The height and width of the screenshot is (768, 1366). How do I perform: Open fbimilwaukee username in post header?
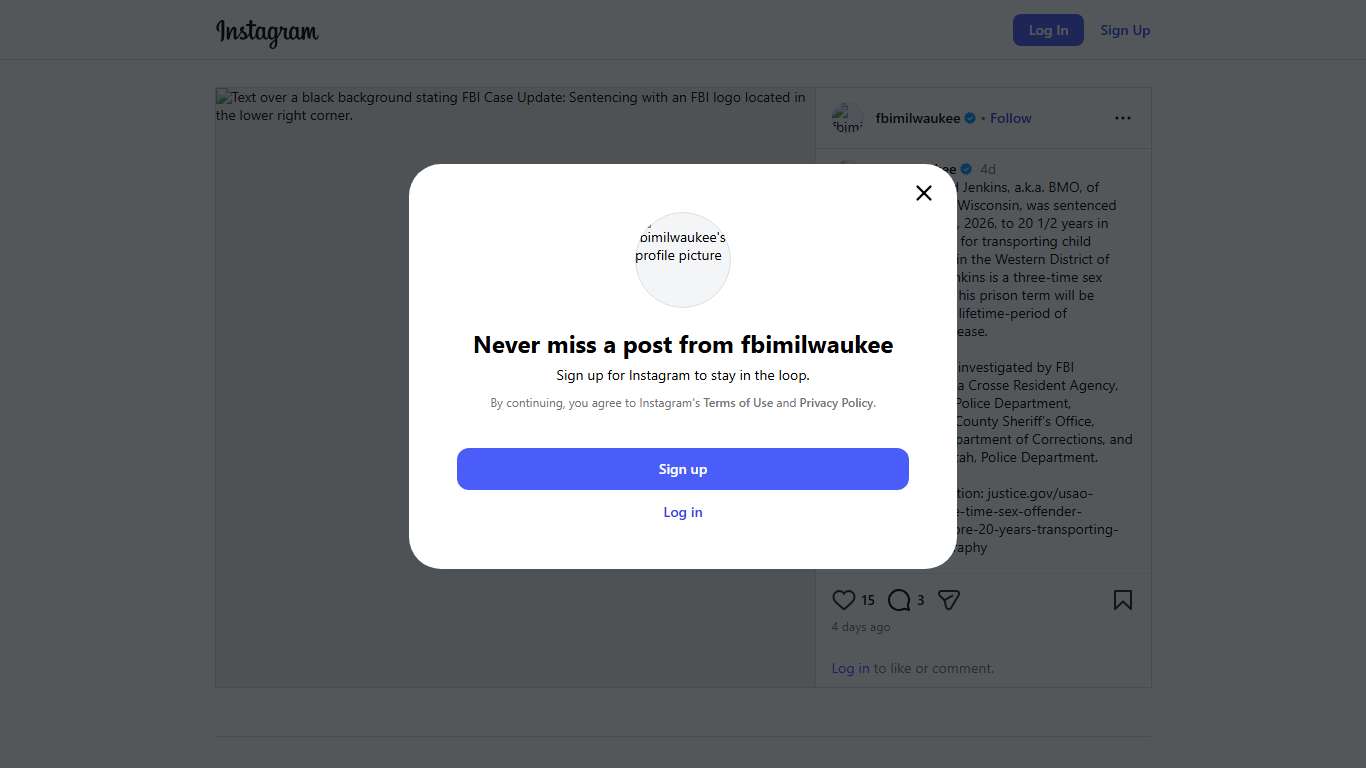(917, 118)
